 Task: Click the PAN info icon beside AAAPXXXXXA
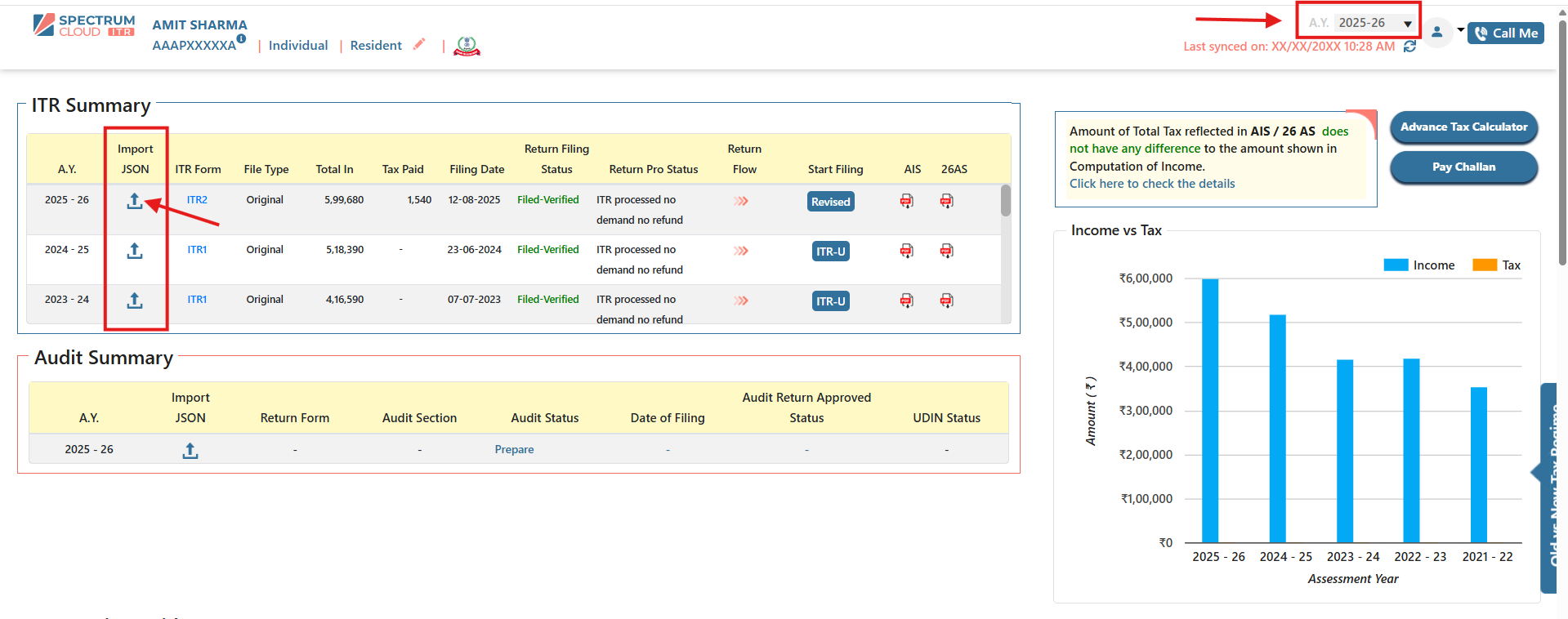pos(241,38)
